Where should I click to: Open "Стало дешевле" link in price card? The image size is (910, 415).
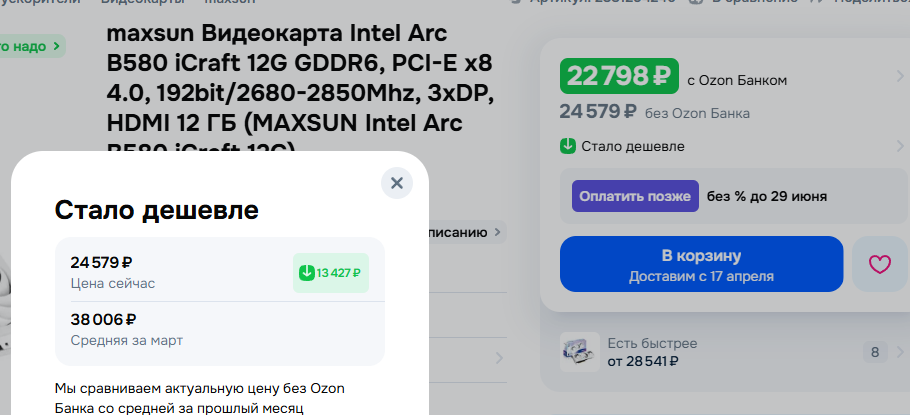pyautogui.click(x=633, y=146)
